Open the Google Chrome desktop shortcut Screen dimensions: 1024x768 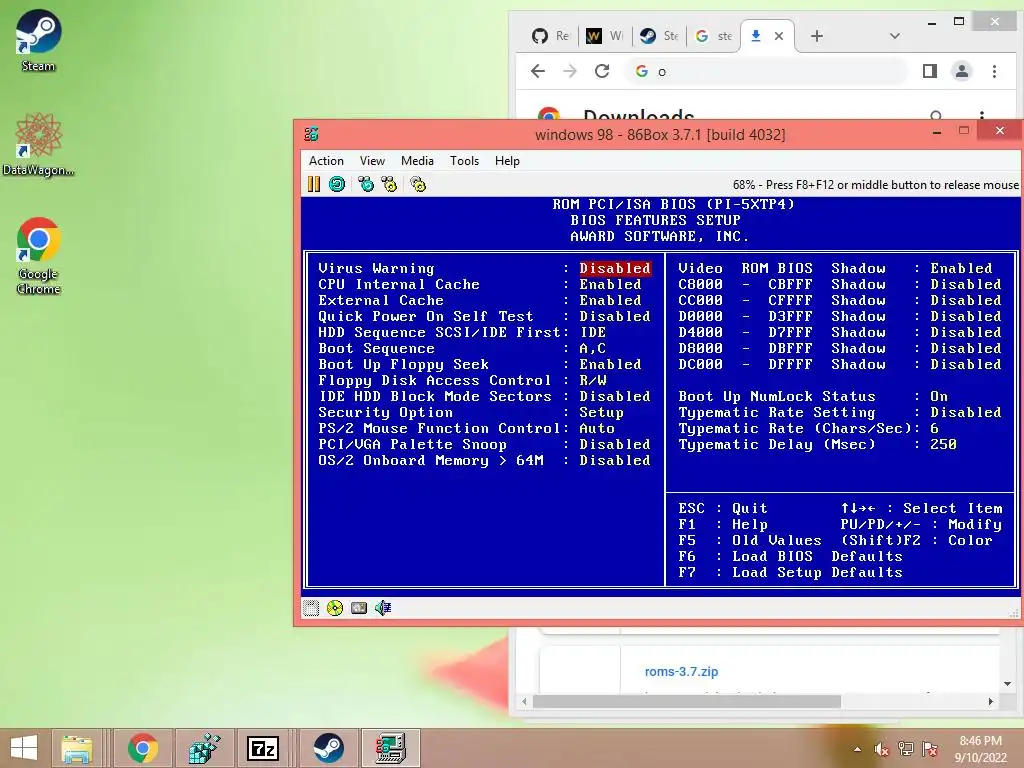(x=39, y=256)
